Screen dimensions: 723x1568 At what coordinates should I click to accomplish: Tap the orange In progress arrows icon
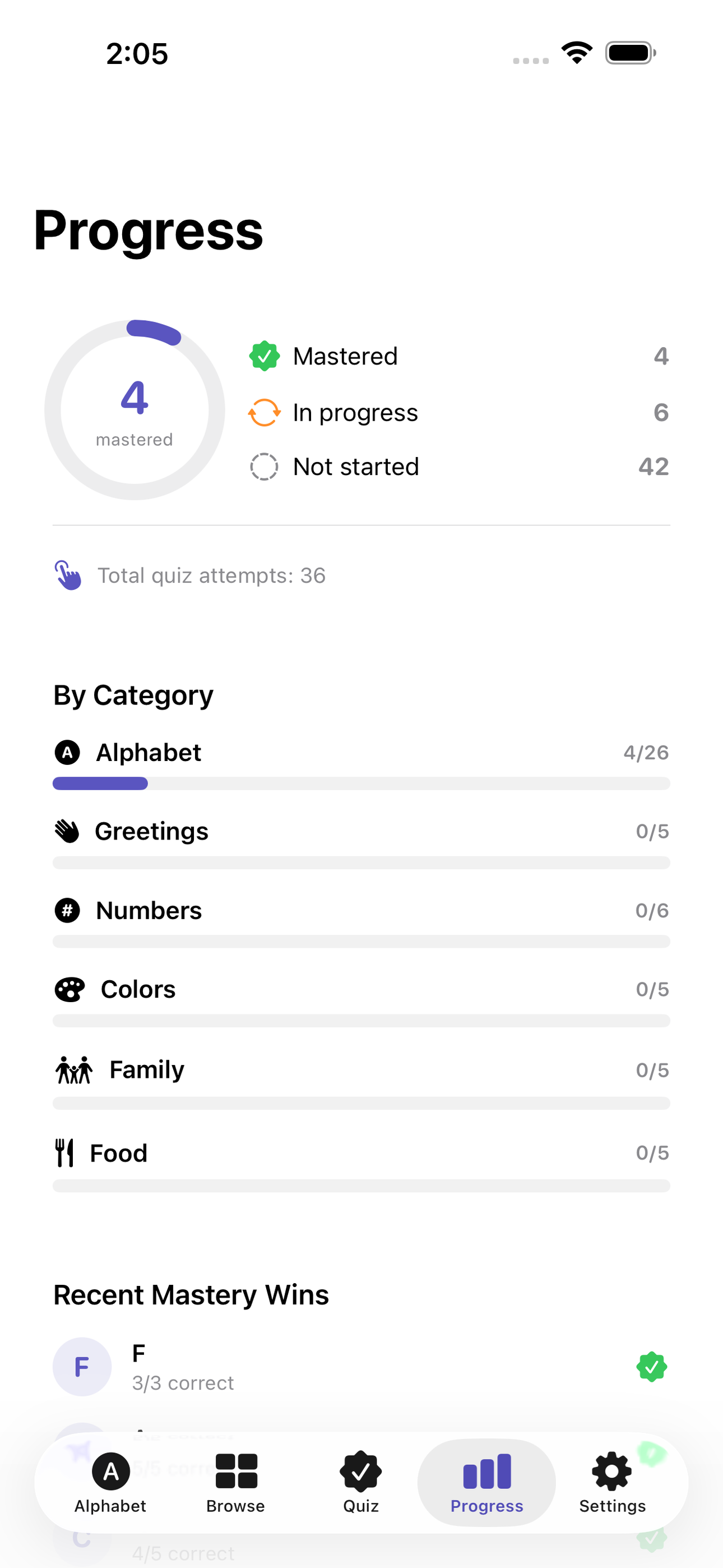pyautogui.click(x=264, y=413)
